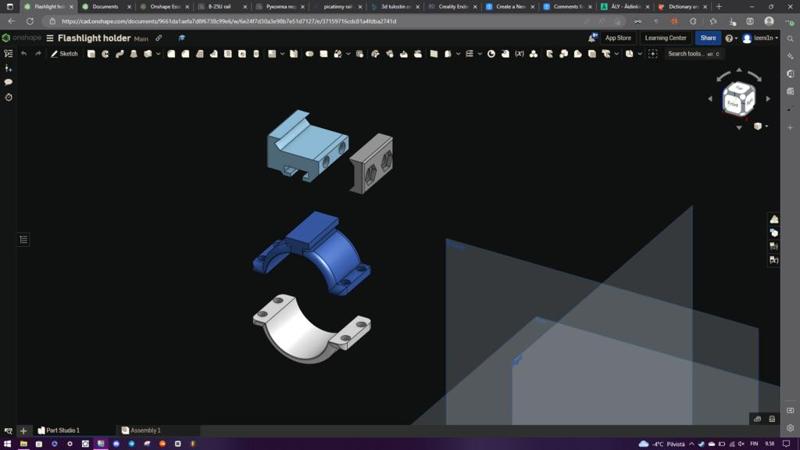Select the Chamfer tool
Viewport: 800px width, 450px height.
[185, 54]
